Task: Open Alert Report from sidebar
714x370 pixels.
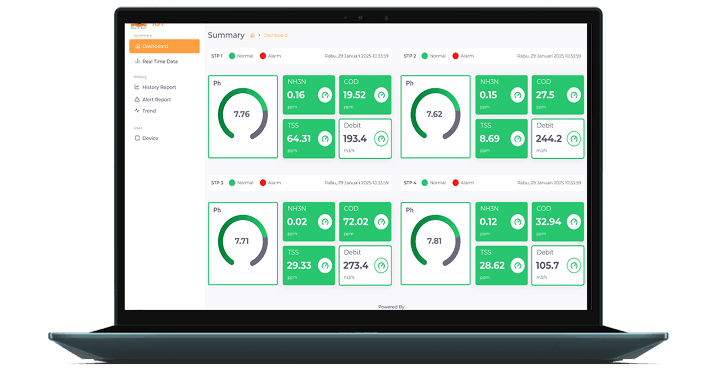Action: (153, 99)
